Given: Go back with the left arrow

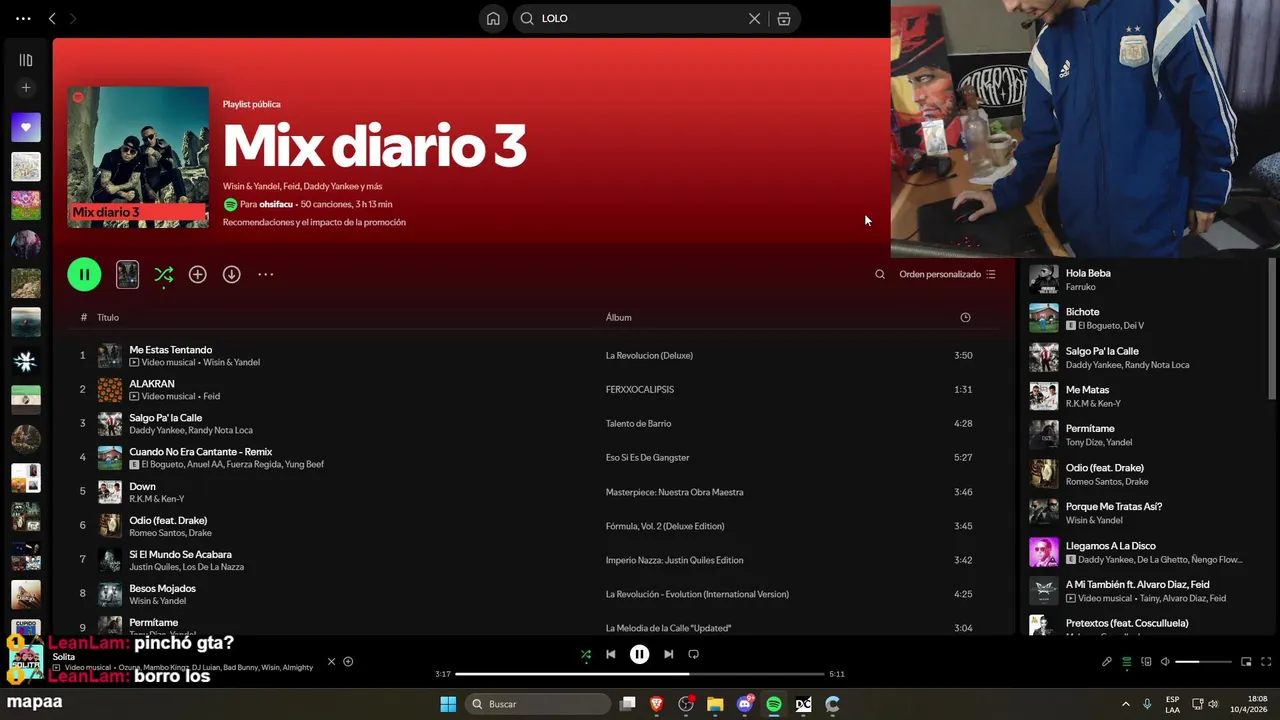Looking at the screenshot, I should click(52, 18).
